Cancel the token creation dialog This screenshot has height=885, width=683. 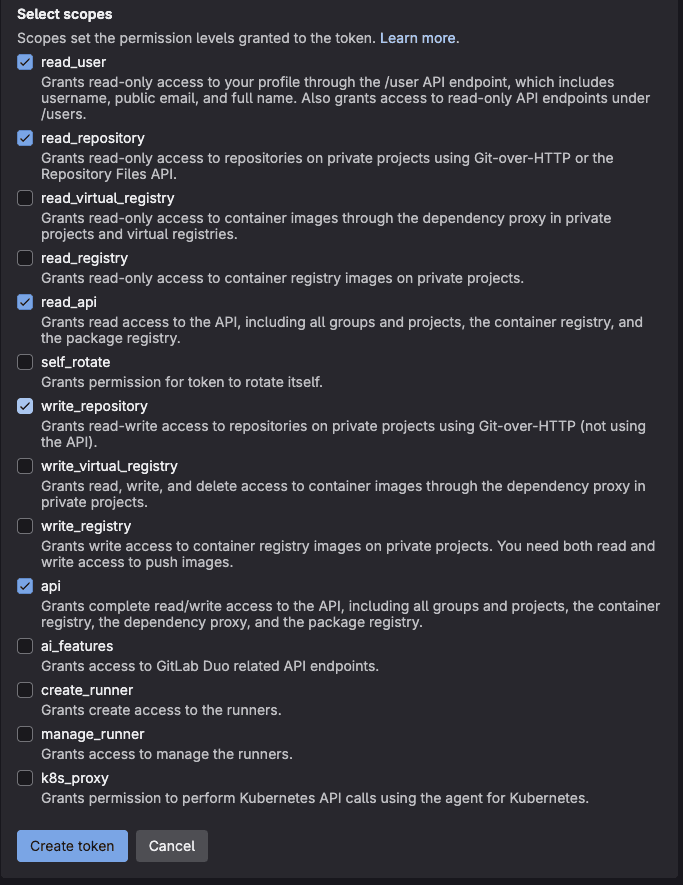pos(171,845)
